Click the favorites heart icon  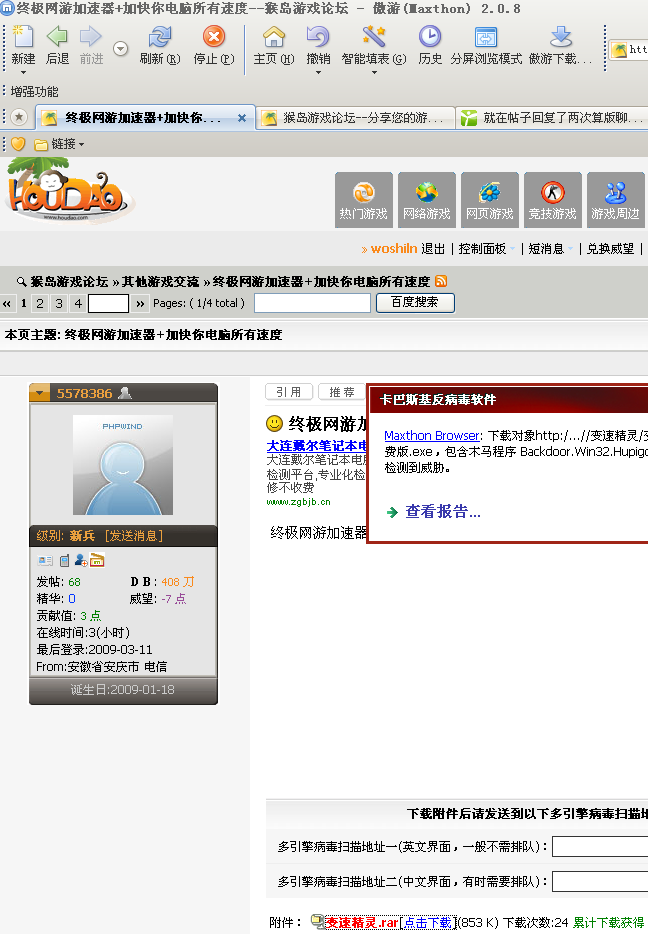tap(18, 144)
